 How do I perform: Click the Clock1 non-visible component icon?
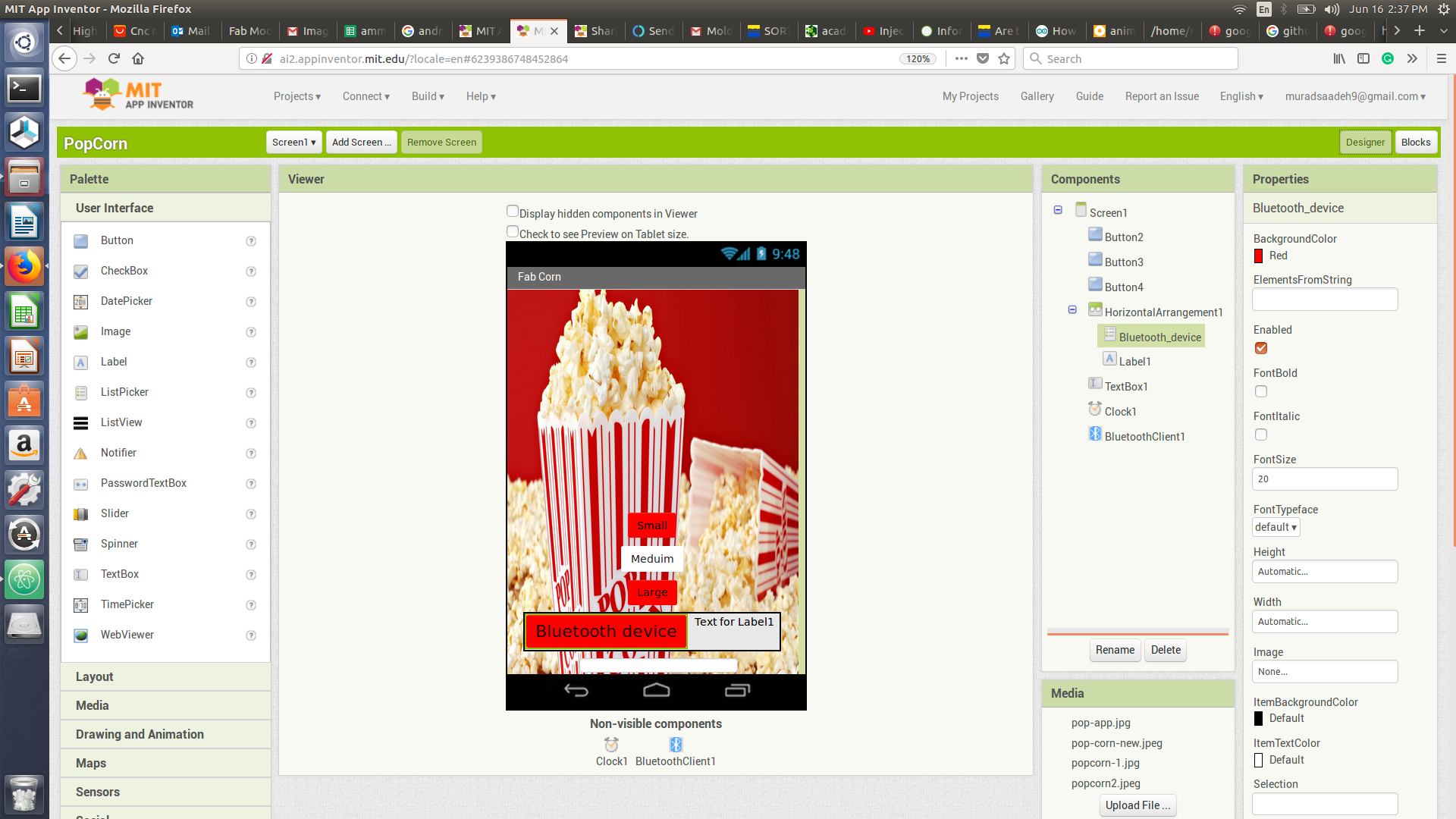(611, 745)
